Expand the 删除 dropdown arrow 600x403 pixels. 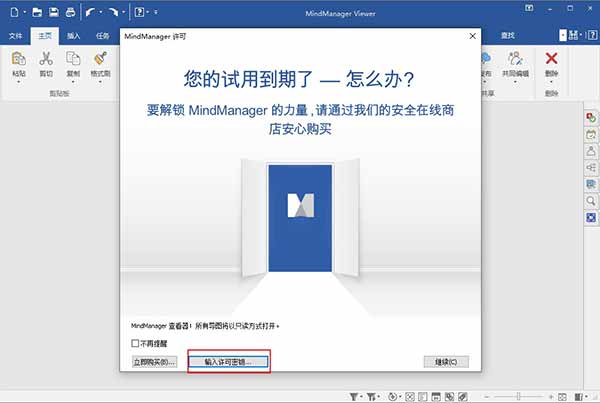pos(551,82)
